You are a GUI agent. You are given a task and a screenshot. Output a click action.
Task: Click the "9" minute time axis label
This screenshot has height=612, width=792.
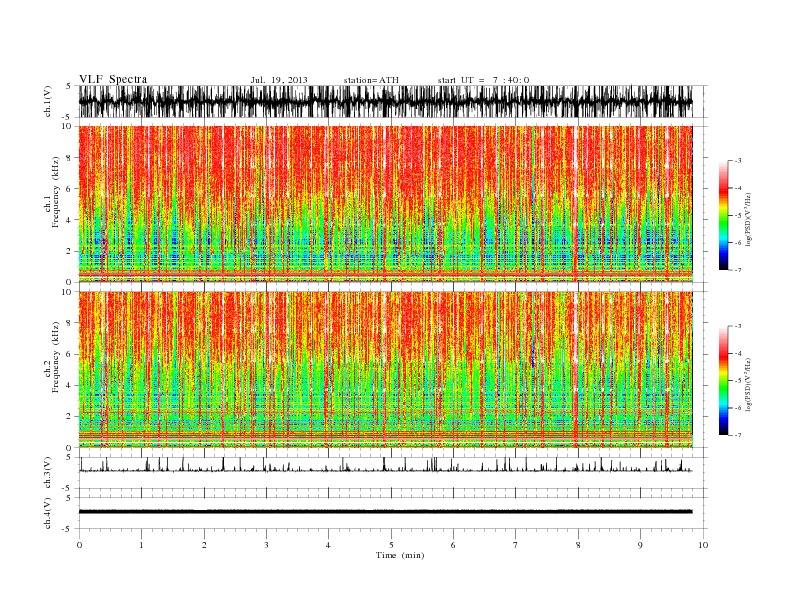click(x=640, y=545)
